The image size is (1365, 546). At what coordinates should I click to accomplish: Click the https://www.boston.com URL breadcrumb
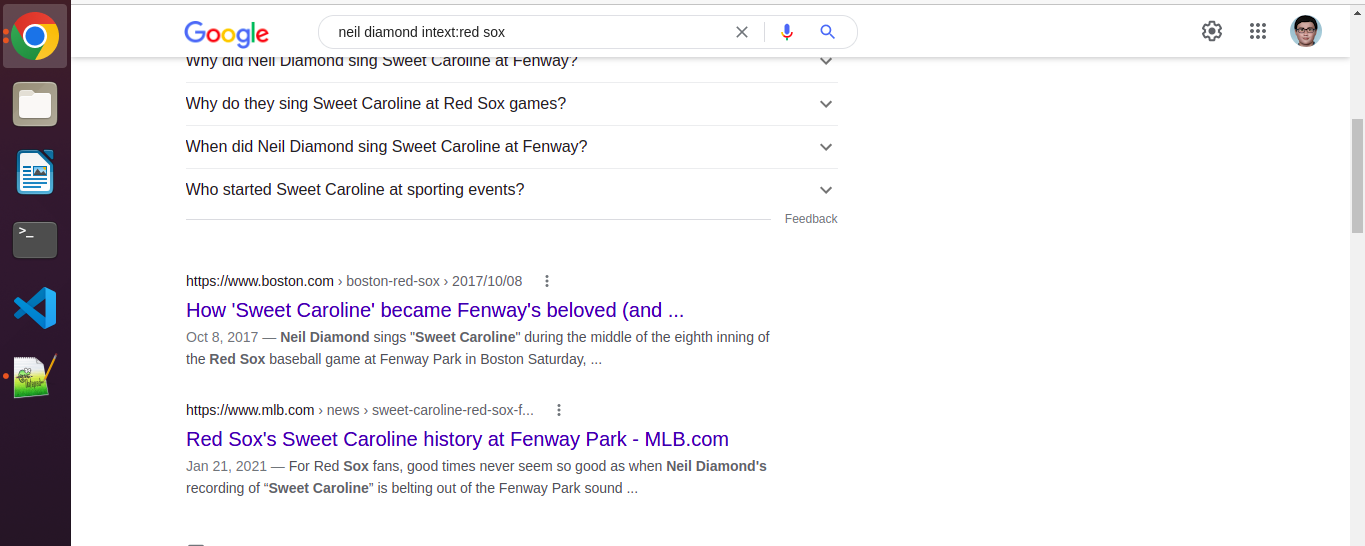260,281
